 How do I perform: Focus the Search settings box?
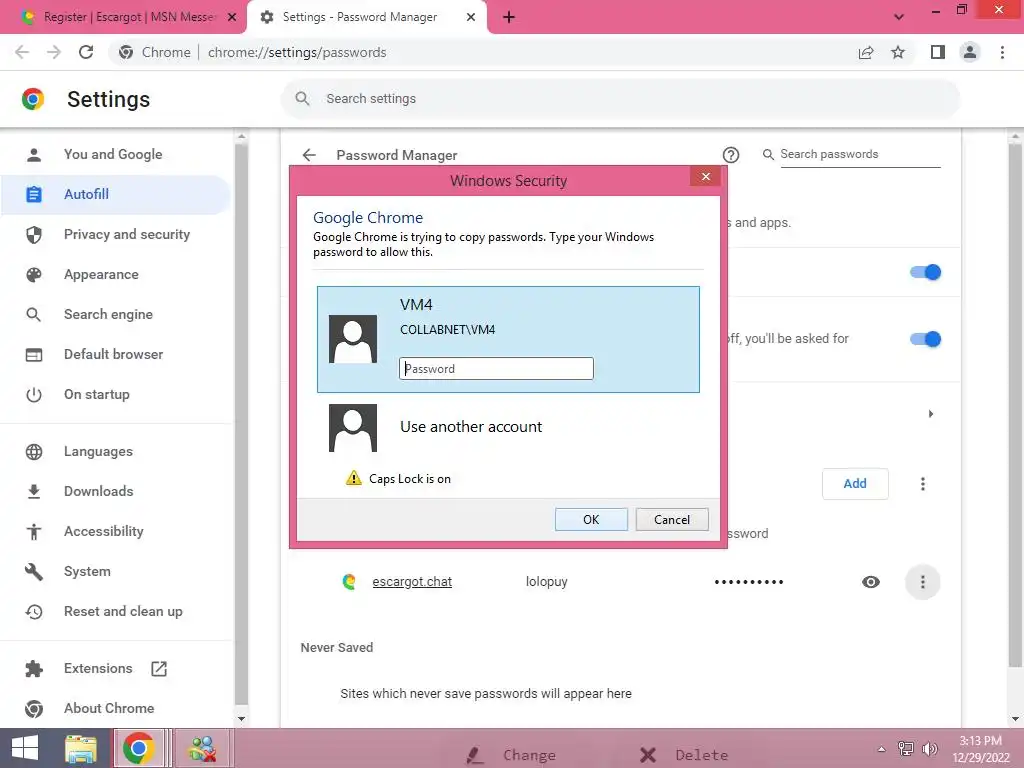pos(620,99)
